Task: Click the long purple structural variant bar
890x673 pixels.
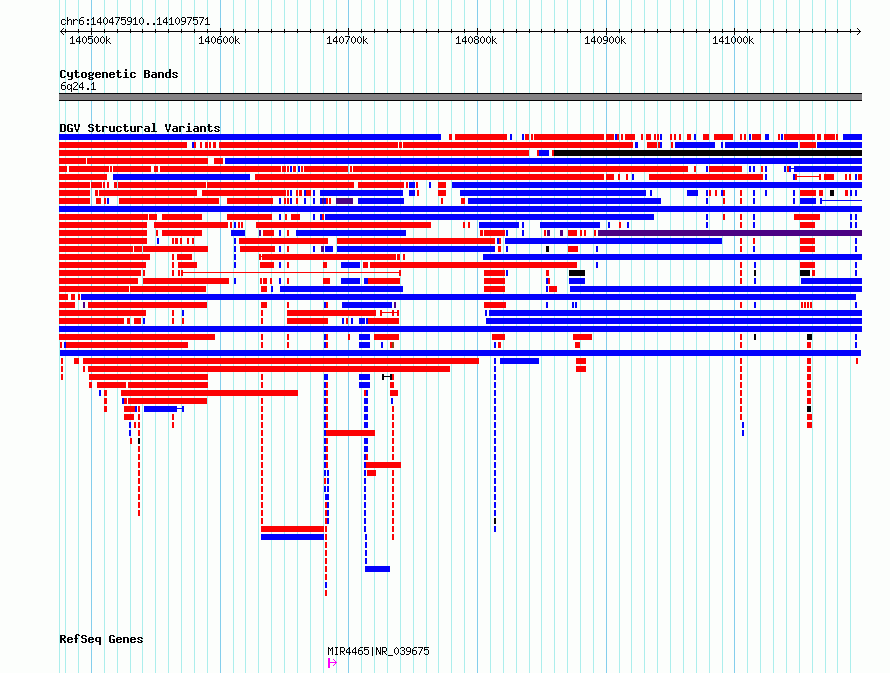Action: 730,233
